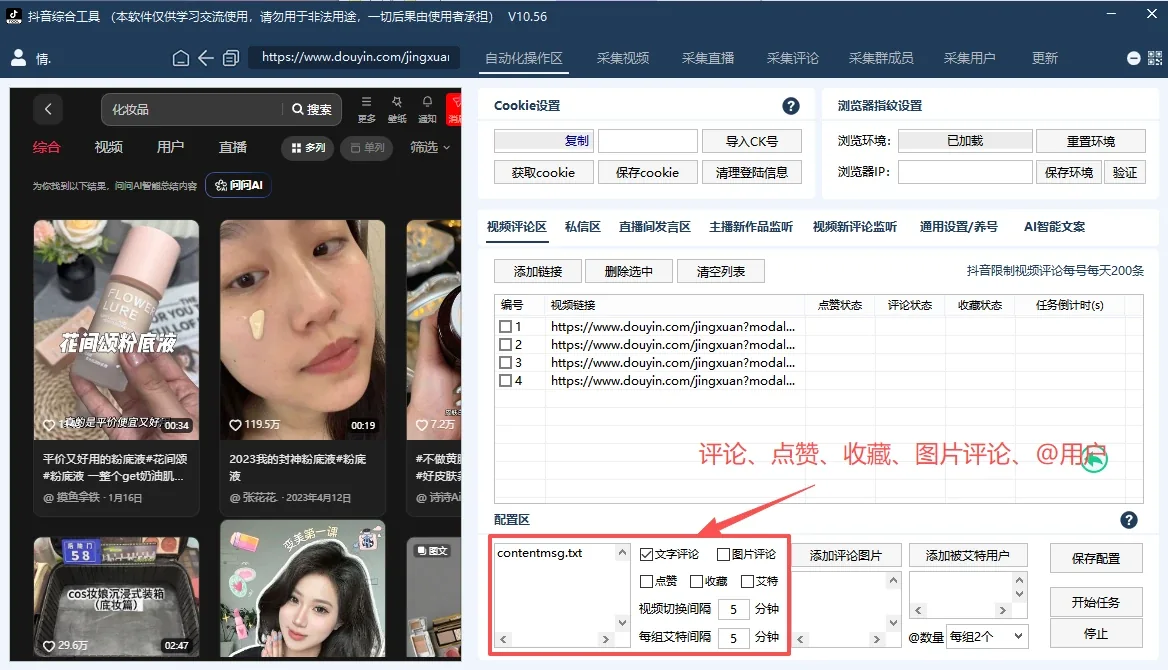
Task: Click the copy pages icon beside the address bar
Action: tap(231, 57)
